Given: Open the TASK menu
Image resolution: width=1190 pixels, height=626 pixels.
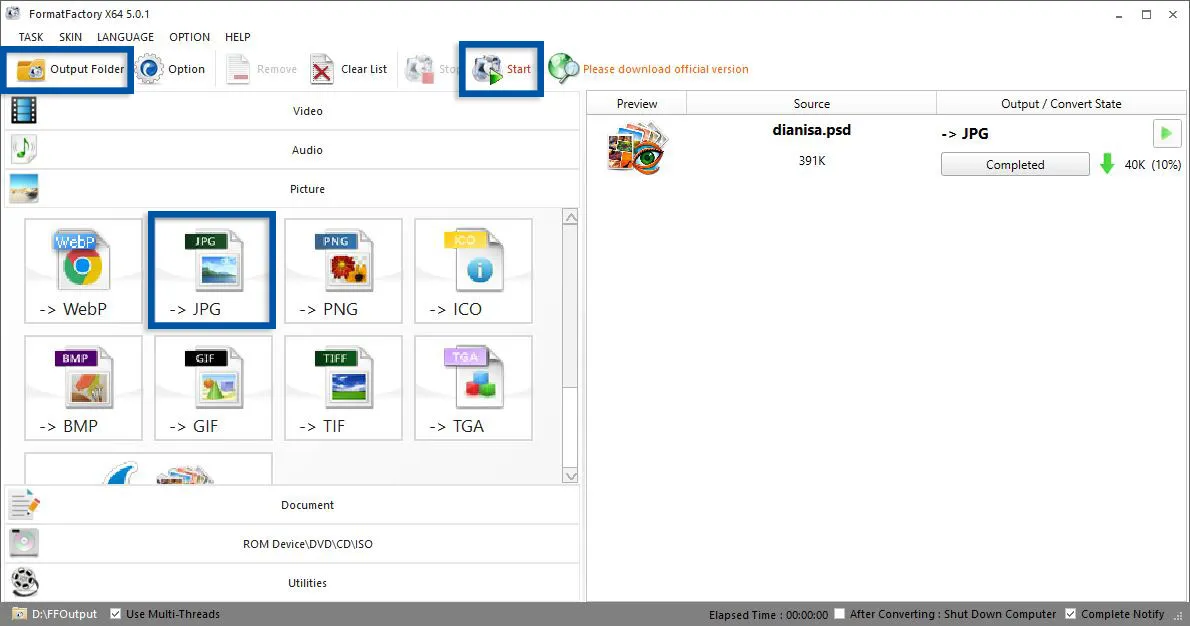Looking at the screenshot, I should [x=30, y=37].
